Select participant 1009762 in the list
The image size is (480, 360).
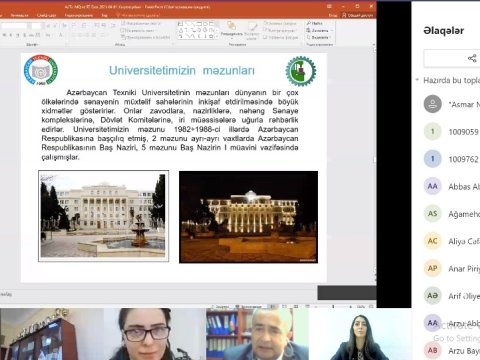(452, 159)
